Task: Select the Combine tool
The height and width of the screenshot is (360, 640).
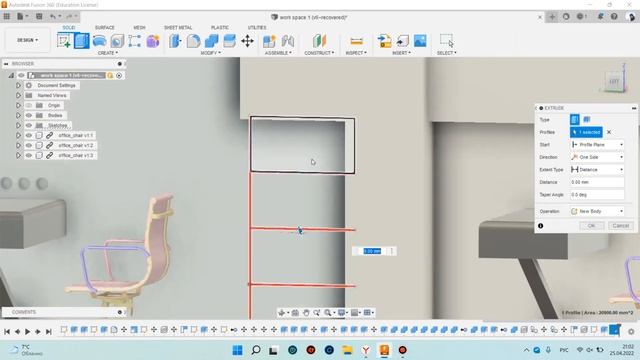Action: click(211, 41)
